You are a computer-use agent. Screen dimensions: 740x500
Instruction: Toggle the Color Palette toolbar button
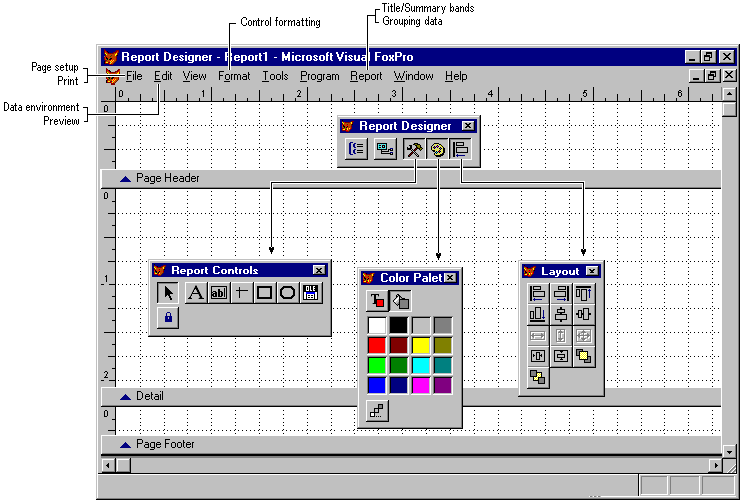pos(437,150)
